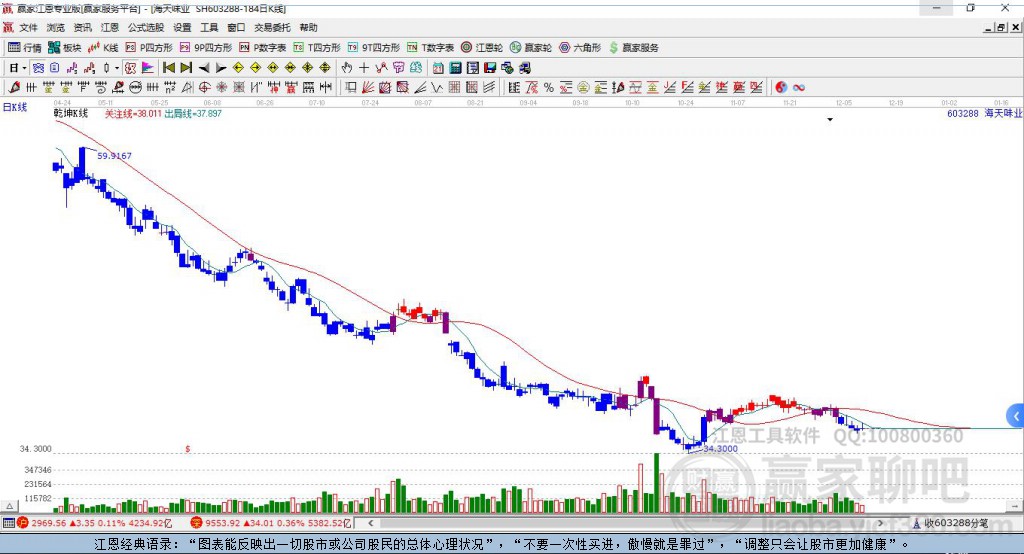Open the calculator icon
This screenshot has height=554, width=1024.
456,68
